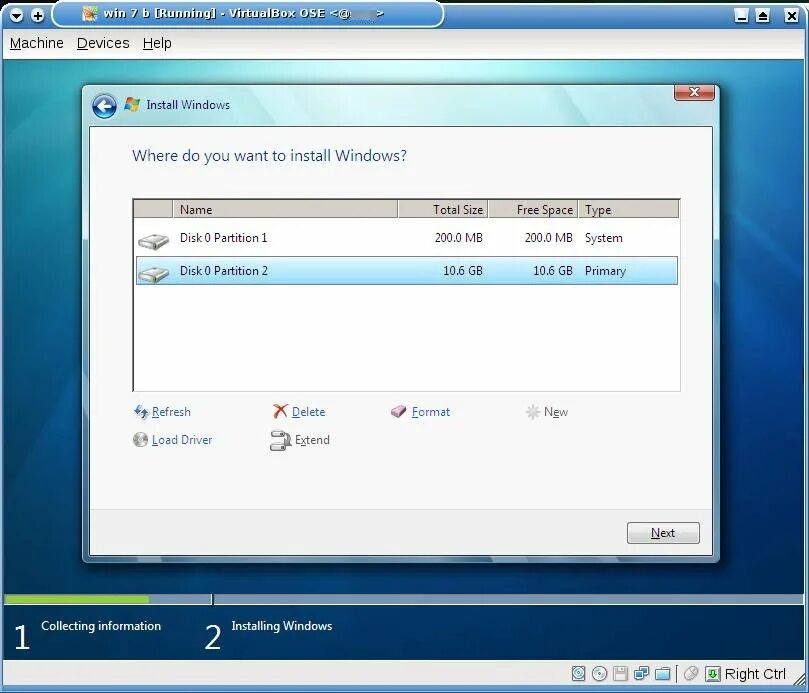This screenshot has width=809, height=693.
Task: Click the Primary type cell
Action: pos(605,271)
